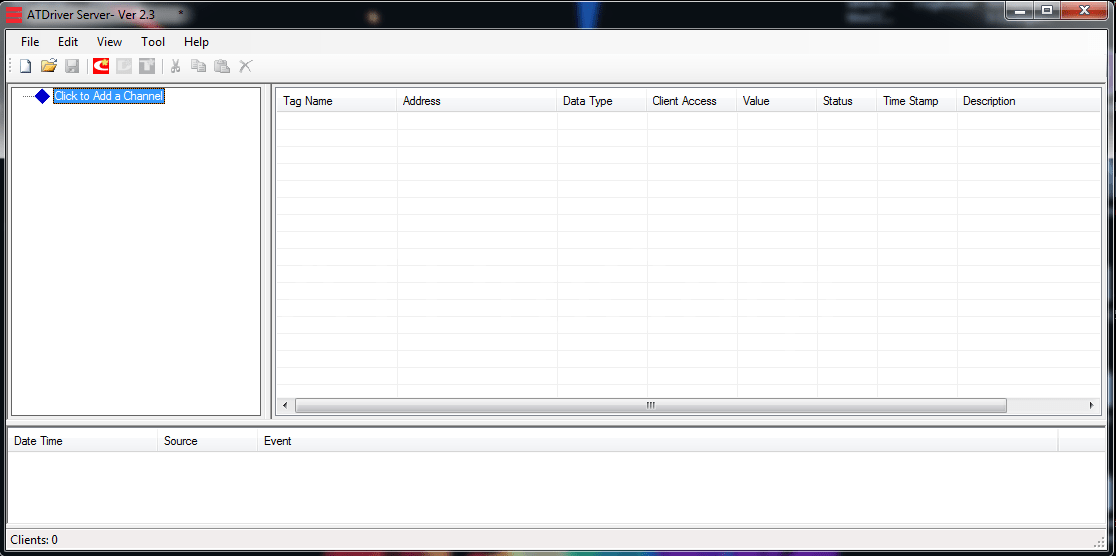Open the Edit menu
The width and height of the screenshot is (1116, 556).
68,42
